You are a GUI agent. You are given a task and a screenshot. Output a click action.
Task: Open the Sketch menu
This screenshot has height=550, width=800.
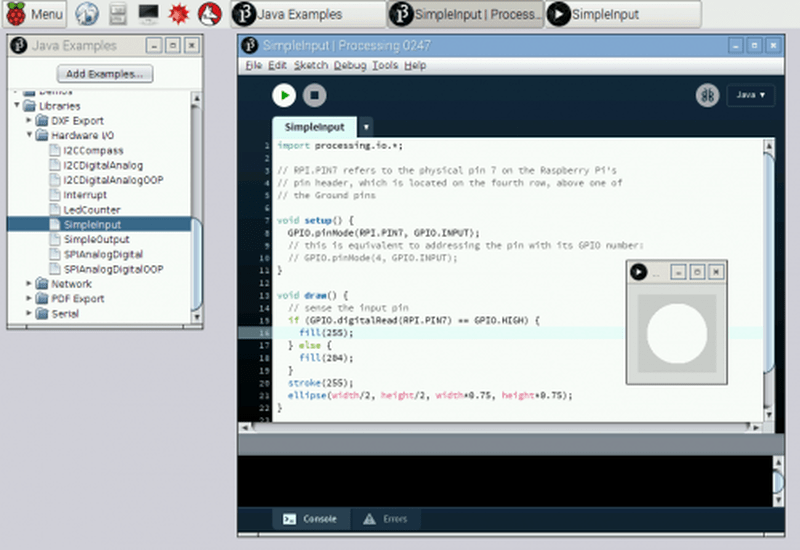(x=310, y=65)
